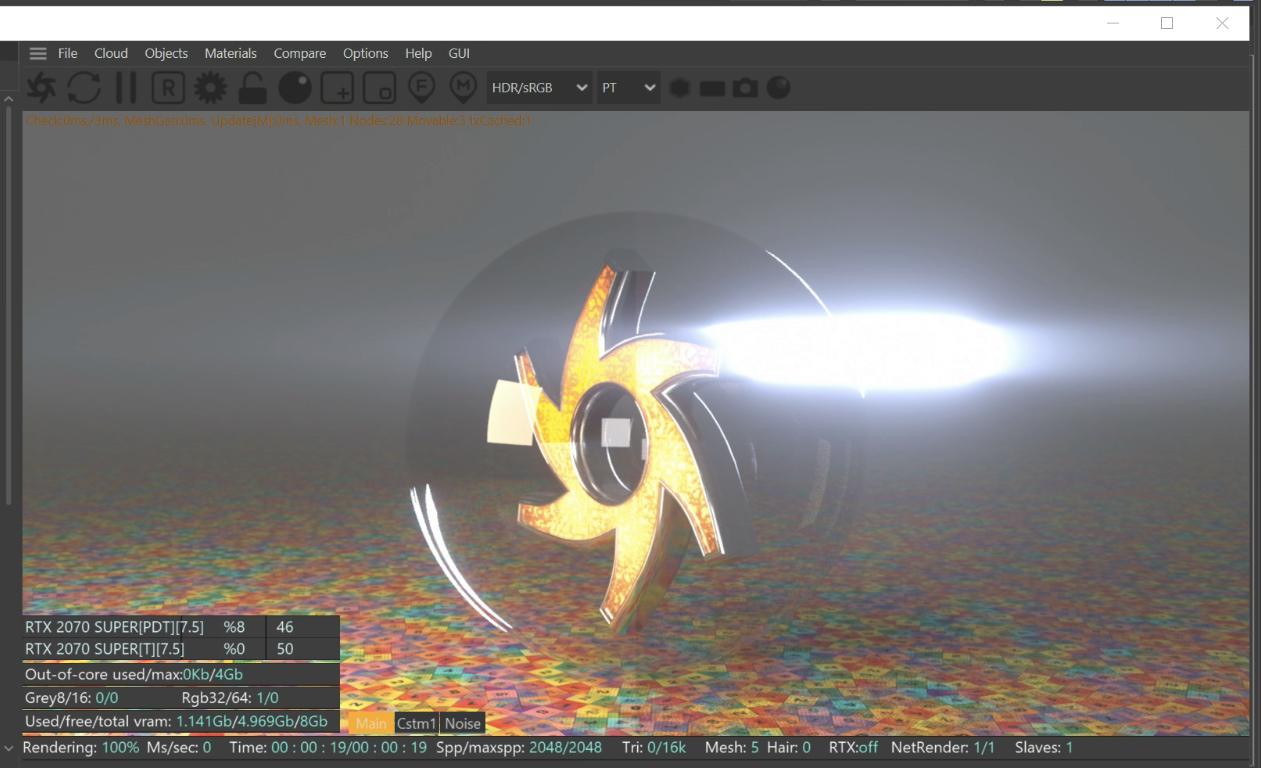Select the material picker M icon

(x=462, y=88)
